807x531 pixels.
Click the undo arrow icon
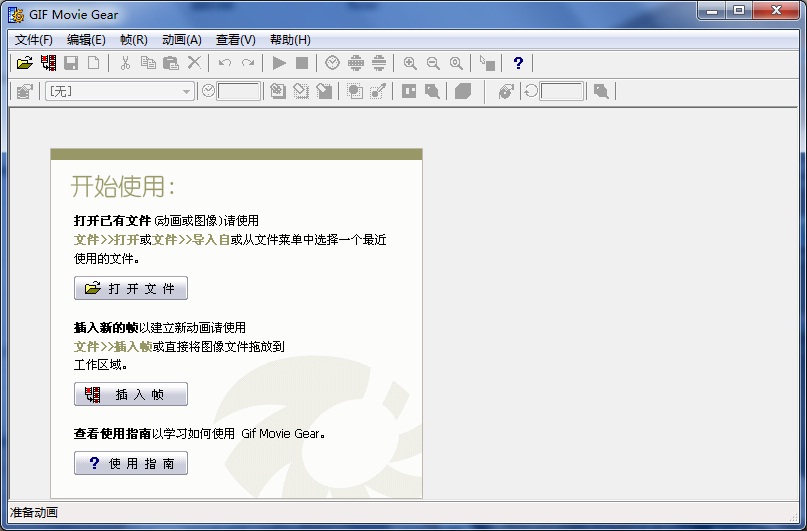(225, 63)
